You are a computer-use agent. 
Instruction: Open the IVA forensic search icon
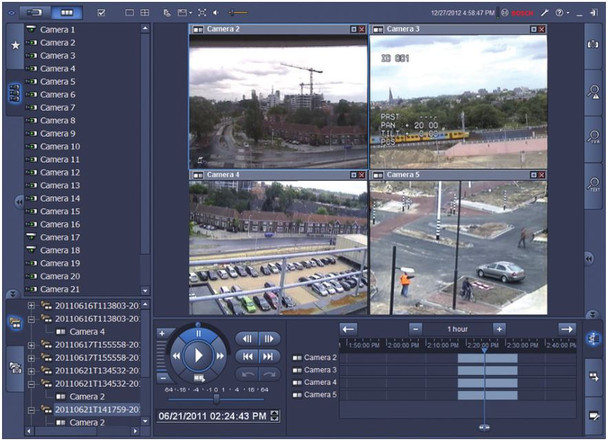pos(592,138)
